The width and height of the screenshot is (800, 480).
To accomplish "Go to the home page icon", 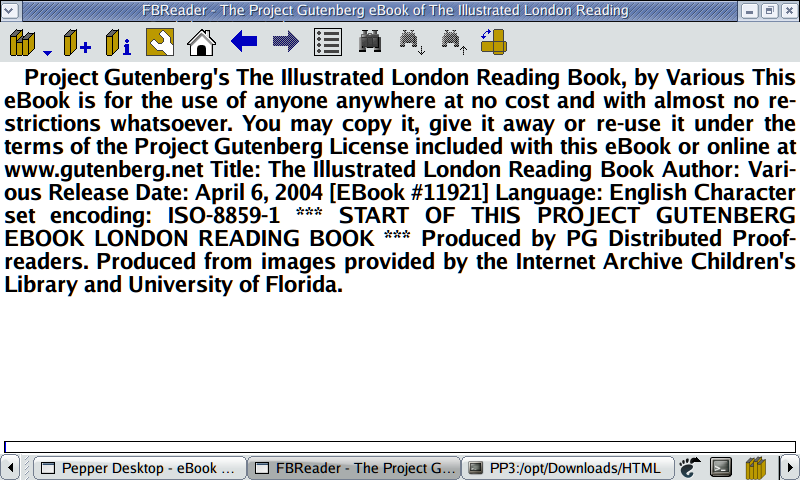I will click(x=202, y=42).
